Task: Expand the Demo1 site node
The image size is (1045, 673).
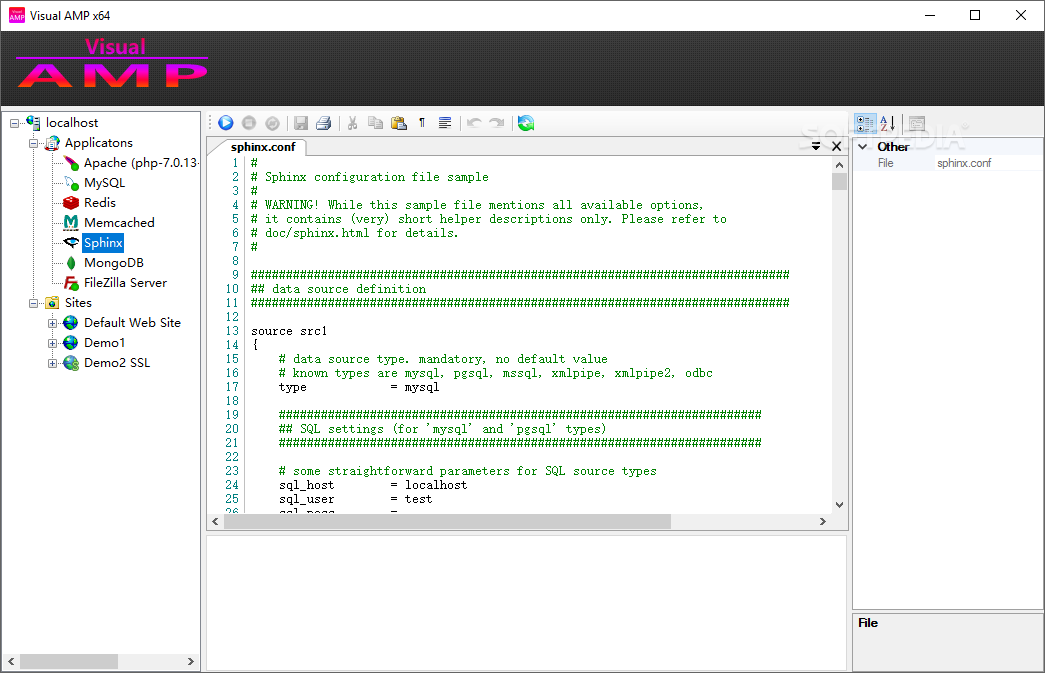Action: 53,343
